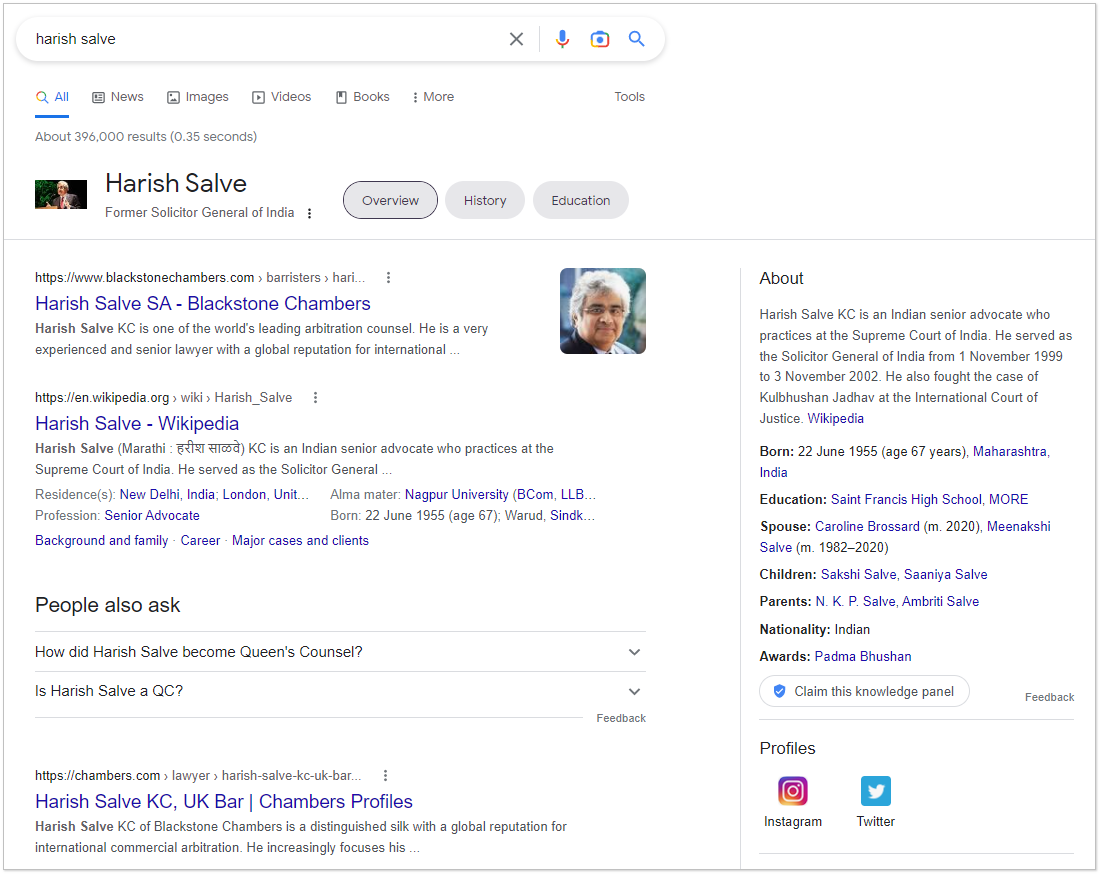
Task: Open the Instagram profile icon
Action: click(793, 791)
